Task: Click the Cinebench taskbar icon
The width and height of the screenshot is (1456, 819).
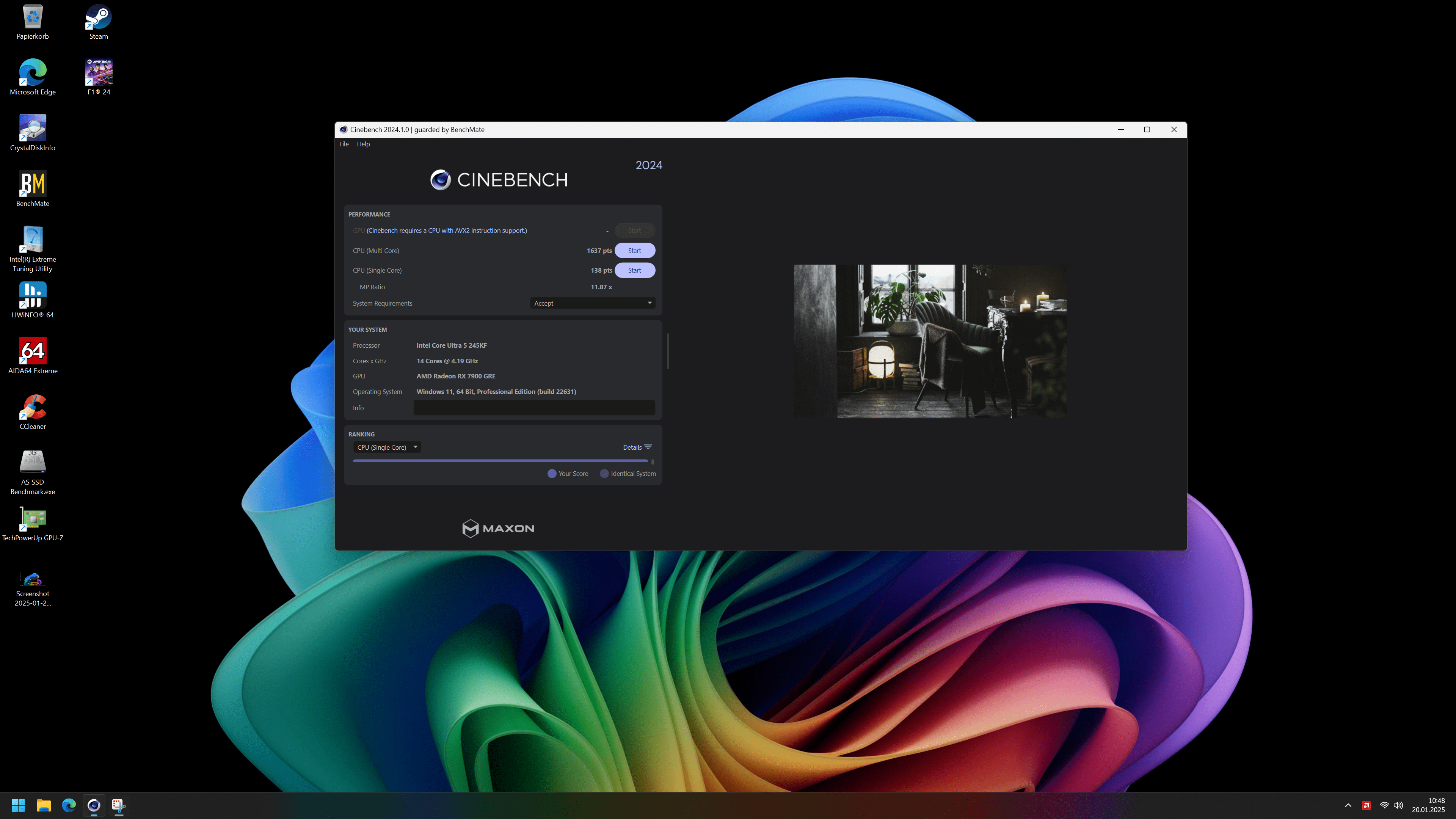Action: click(94, 805)
